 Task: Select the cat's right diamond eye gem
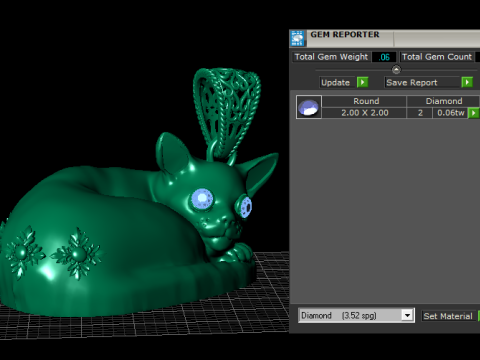246,207
